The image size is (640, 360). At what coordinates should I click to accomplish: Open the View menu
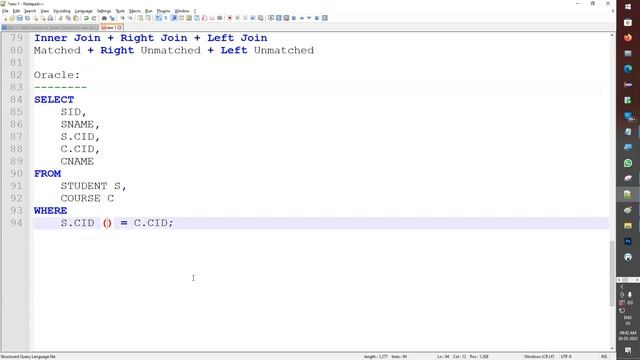click(x=45, y=11)
